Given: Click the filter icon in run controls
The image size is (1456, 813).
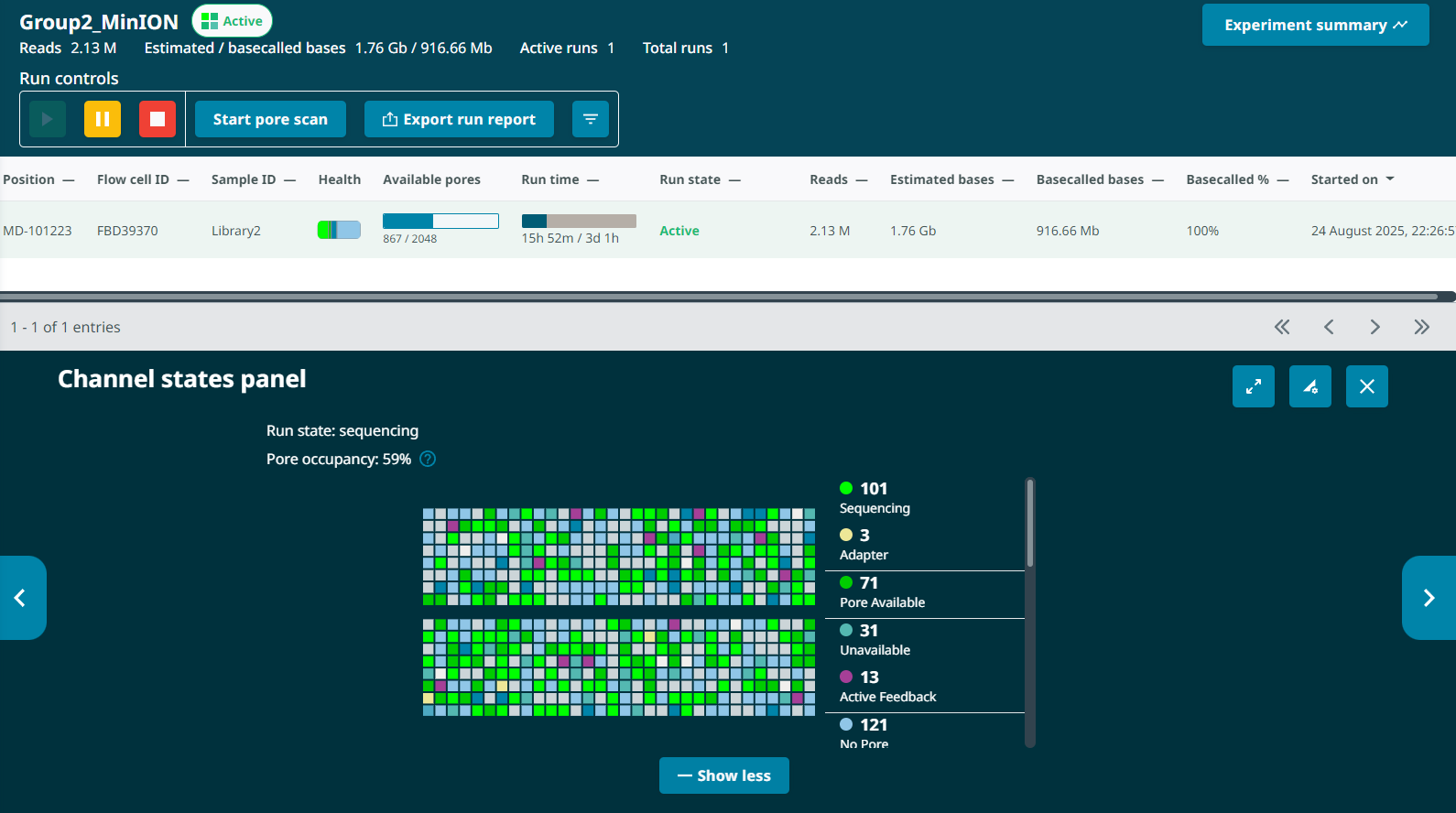Looking at the screenshot, I should (x=591, y=119).
